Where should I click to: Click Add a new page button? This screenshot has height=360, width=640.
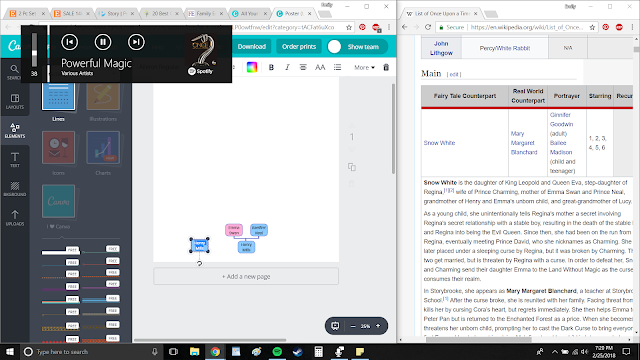click(246, 276)
